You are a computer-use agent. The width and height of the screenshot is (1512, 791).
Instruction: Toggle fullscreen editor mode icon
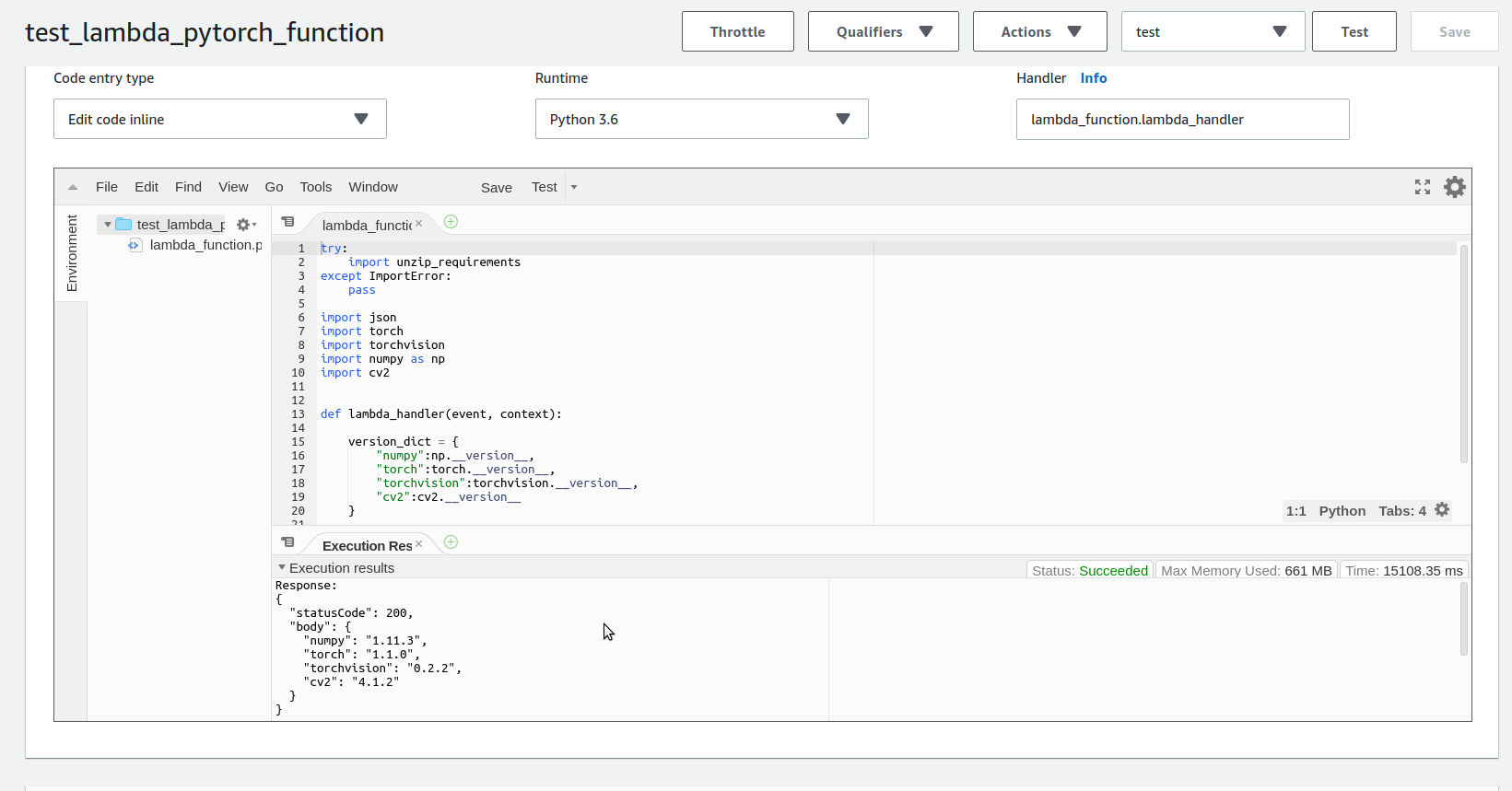coord(1423,187)
